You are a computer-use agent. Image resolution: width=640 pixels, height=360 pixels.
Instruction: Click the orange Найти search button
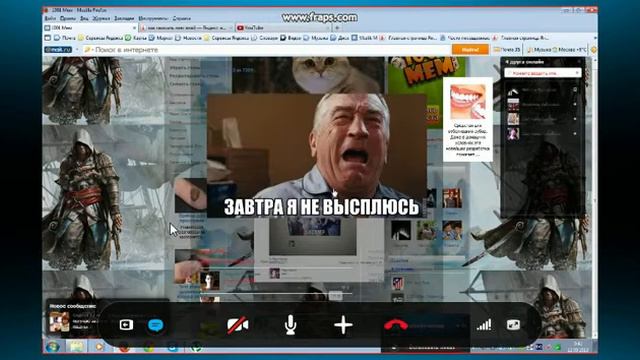pyautogui.click(x=470, y=49)
